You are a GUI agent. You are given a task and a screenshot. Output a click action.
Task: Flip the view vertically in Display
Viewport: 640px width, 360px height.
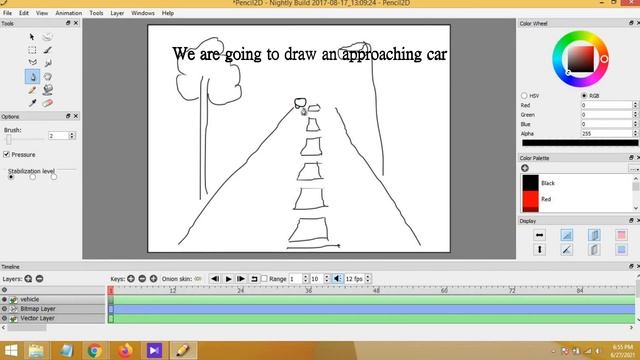(x=540, y=249)
